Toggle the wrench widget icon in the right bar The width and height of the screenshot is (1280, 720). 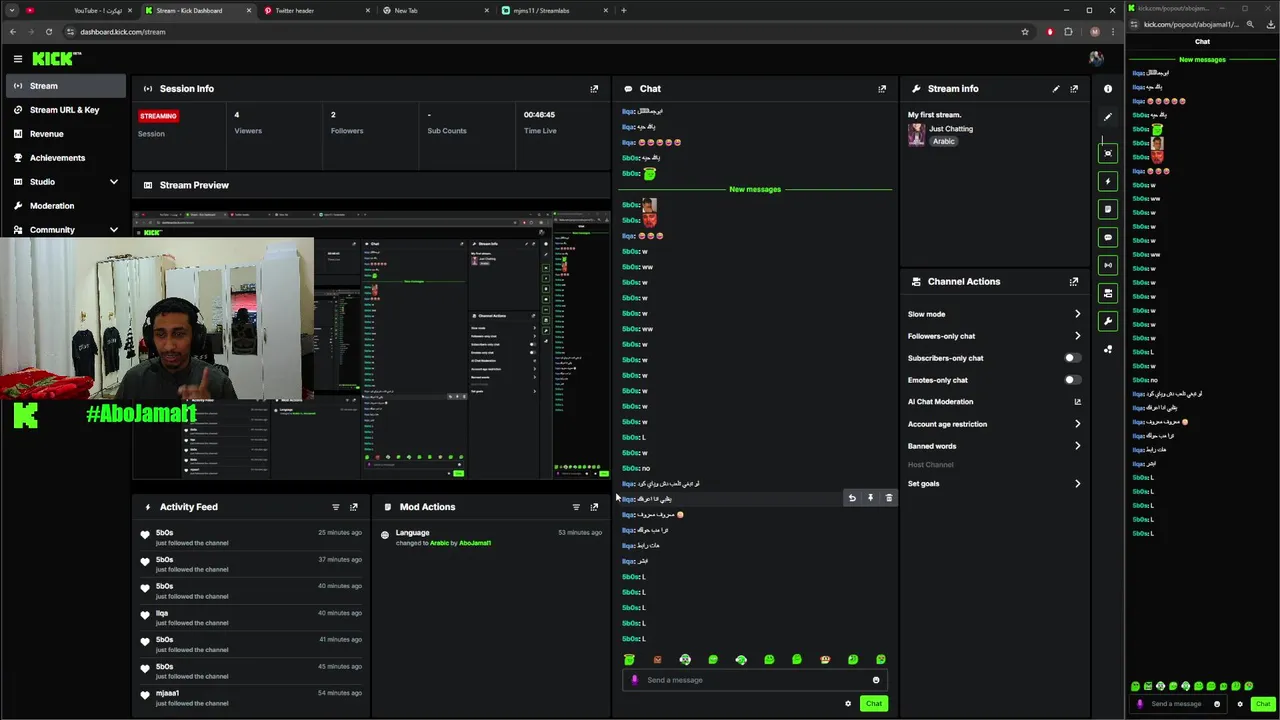[1108, 321]
